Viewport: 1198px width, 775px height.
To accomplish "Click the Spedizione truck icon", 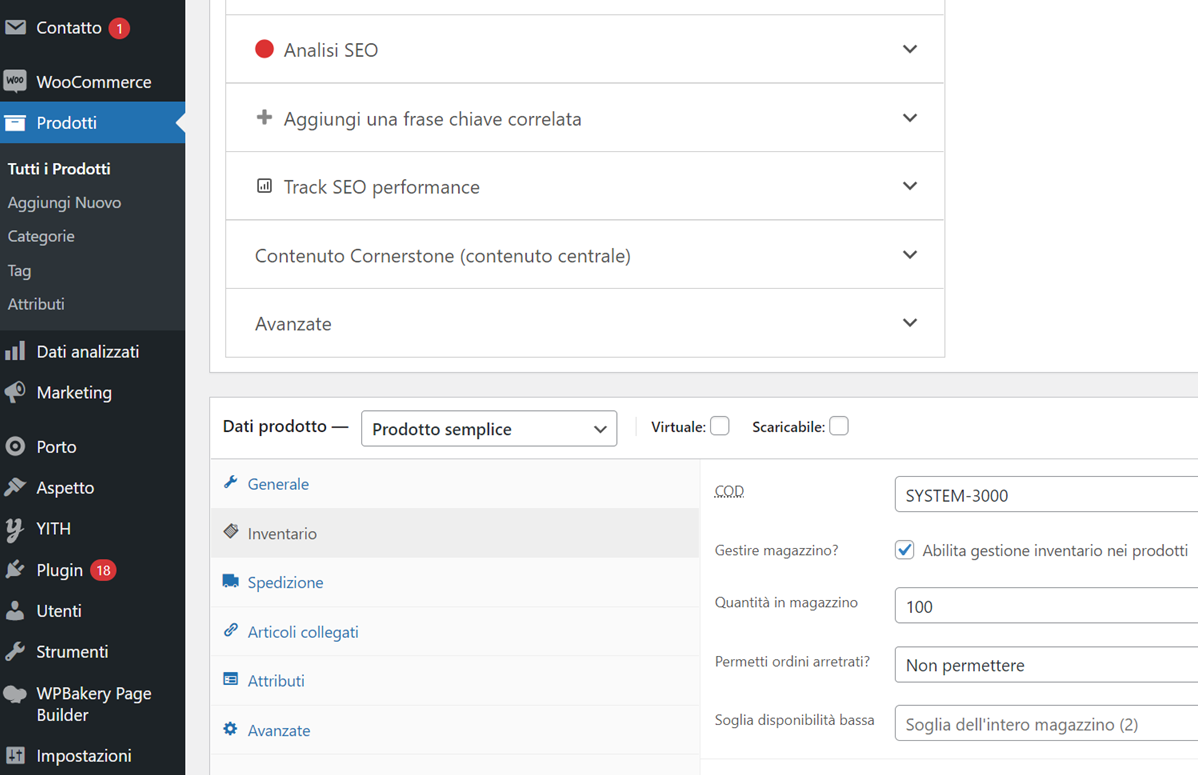I will (x=231, y=582).
